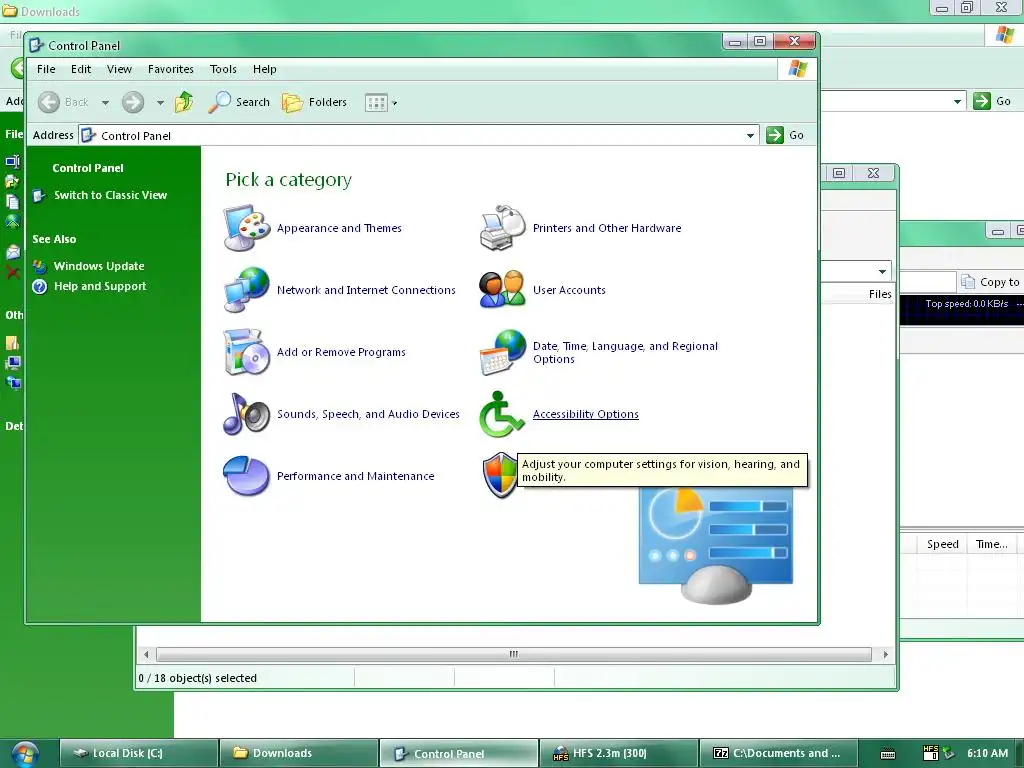Click Speed column header in background window
Viewport: 1024px width, 768px height.
point(942,544)
